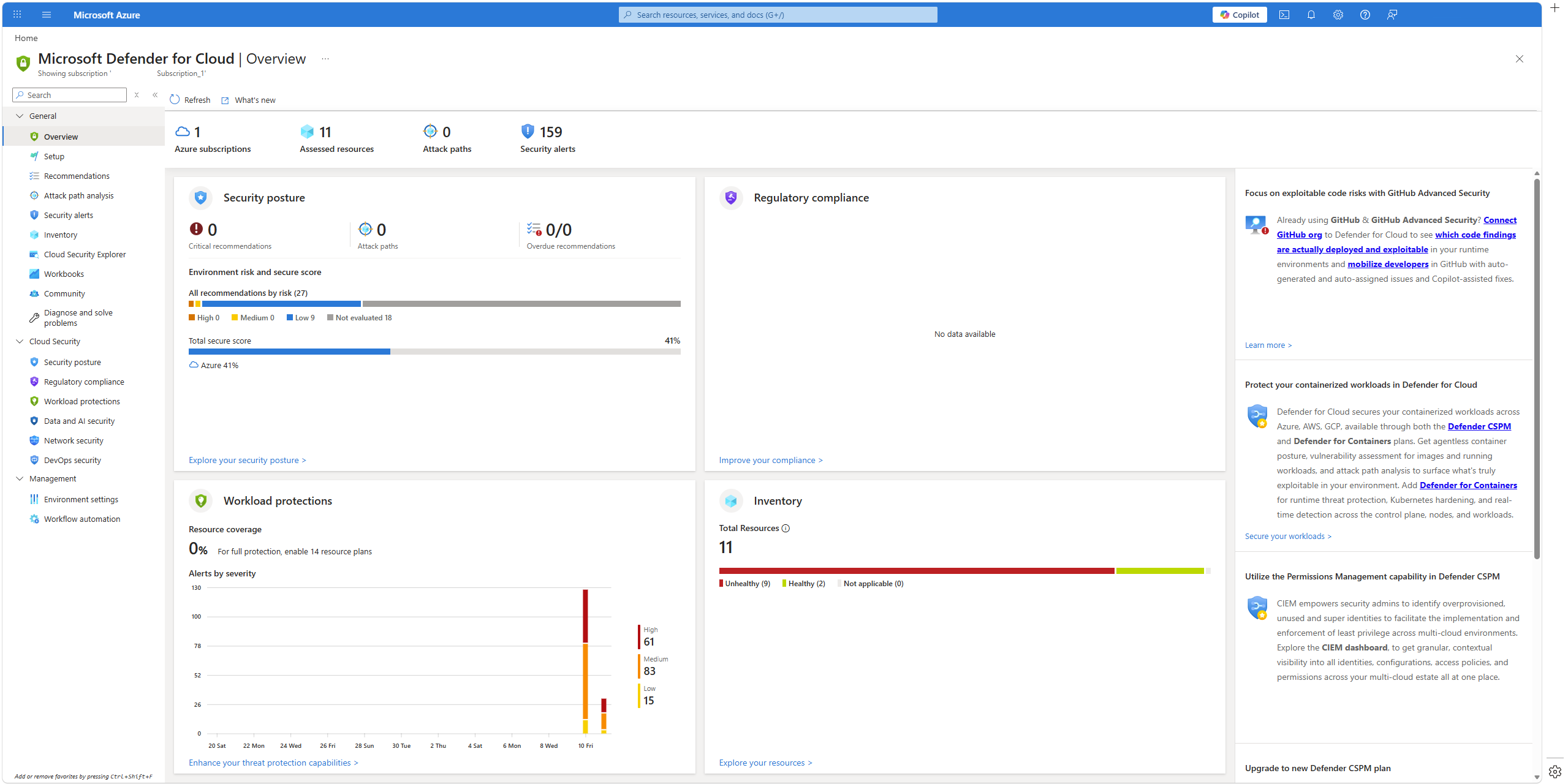Click the Total secure score progress bar

tap(434, 352)
